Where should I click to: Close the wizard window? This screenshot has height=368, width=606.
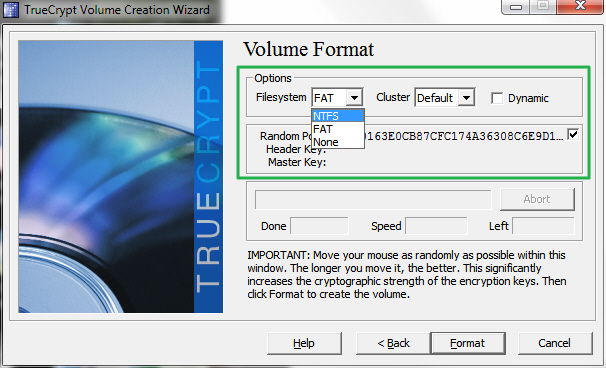(580, 6)
